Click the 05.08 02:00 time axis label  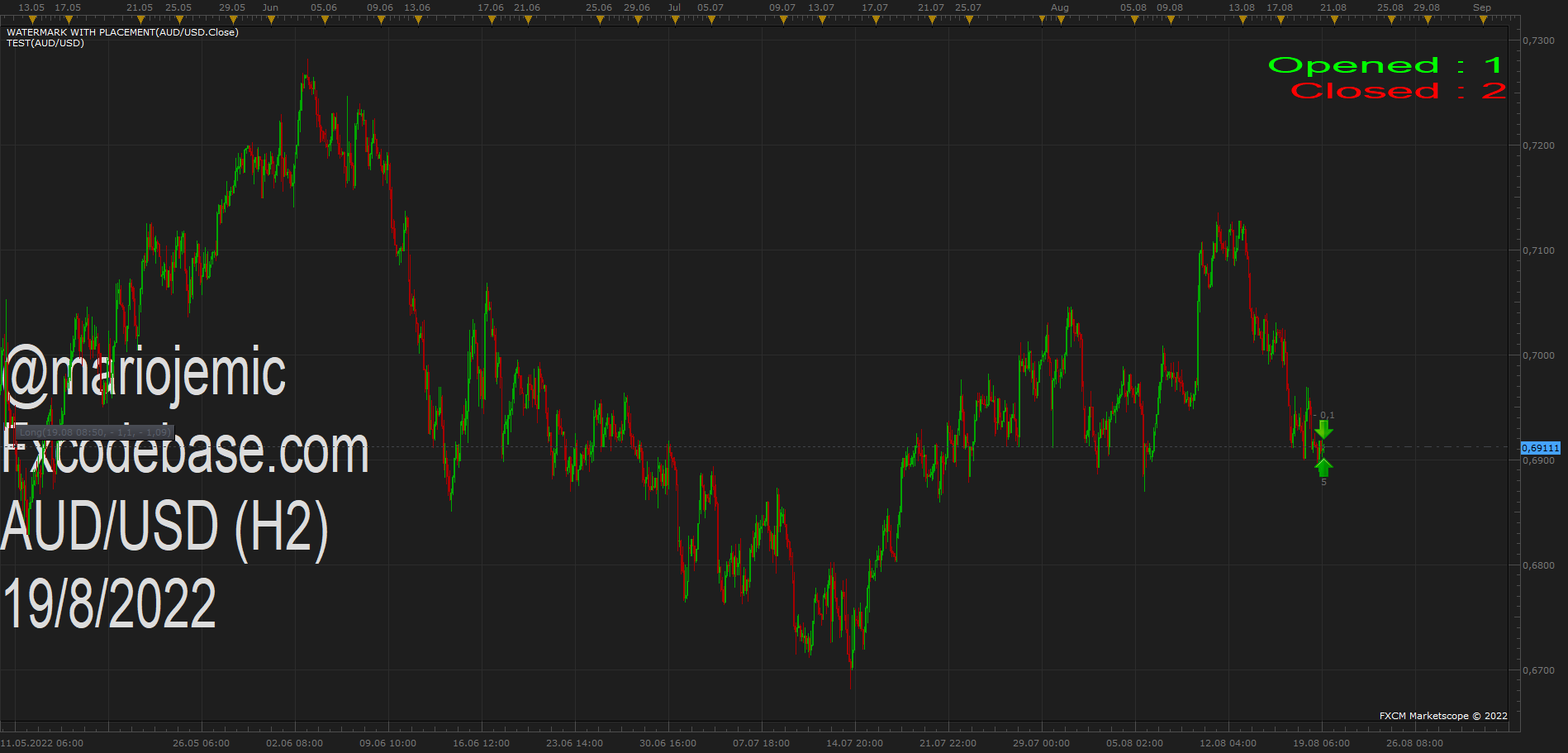point(1134,743)
